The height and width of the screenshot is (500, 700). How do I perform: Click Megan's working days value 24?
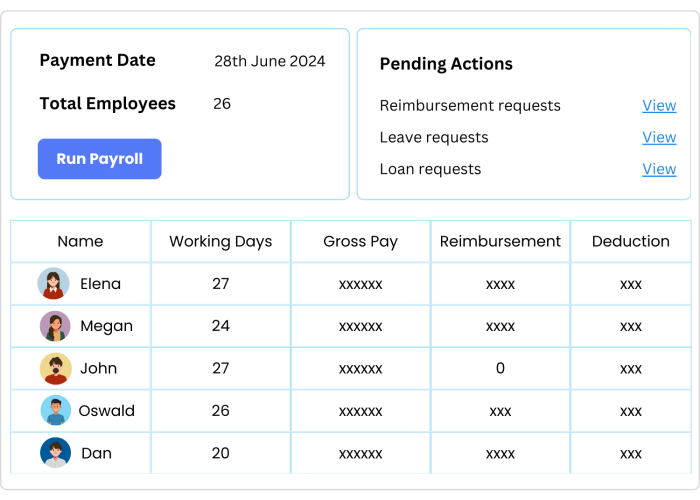[221, 326]
